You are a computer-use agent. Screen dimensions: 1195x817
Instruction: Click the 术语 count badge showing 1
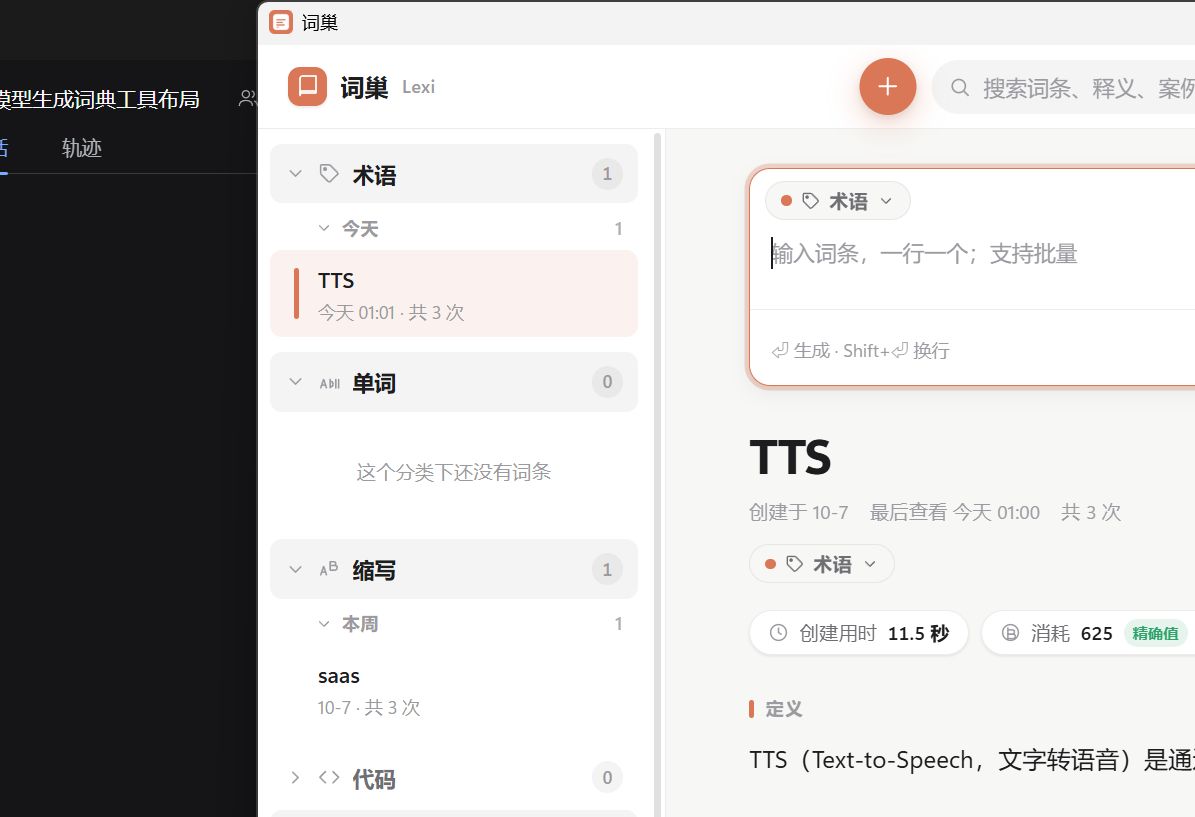[x=607, y=174]
